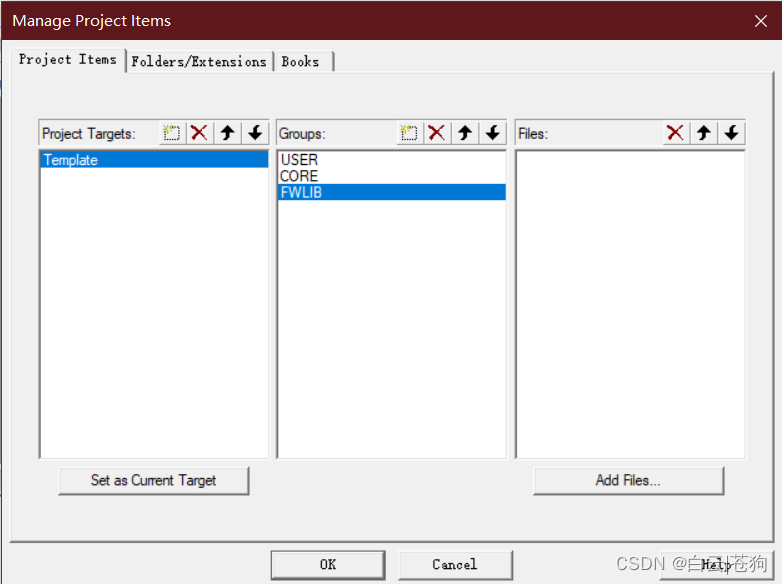Move file down in Files panel
This screenshot has width=782, height=584.
click(x=732, y=133)
